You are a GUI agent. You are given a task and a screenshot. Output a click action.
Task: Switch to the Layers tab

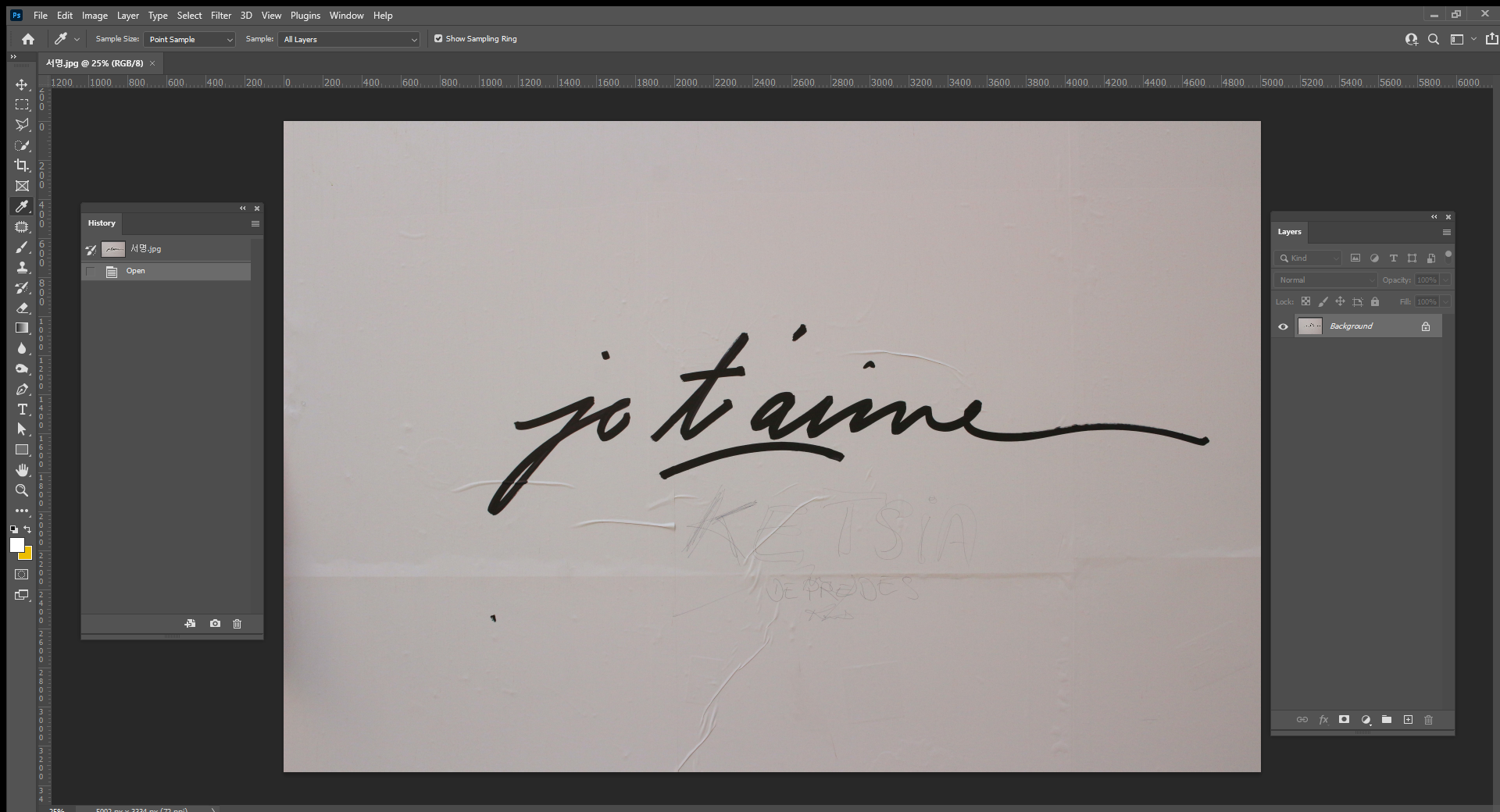tap(1290, 232)
